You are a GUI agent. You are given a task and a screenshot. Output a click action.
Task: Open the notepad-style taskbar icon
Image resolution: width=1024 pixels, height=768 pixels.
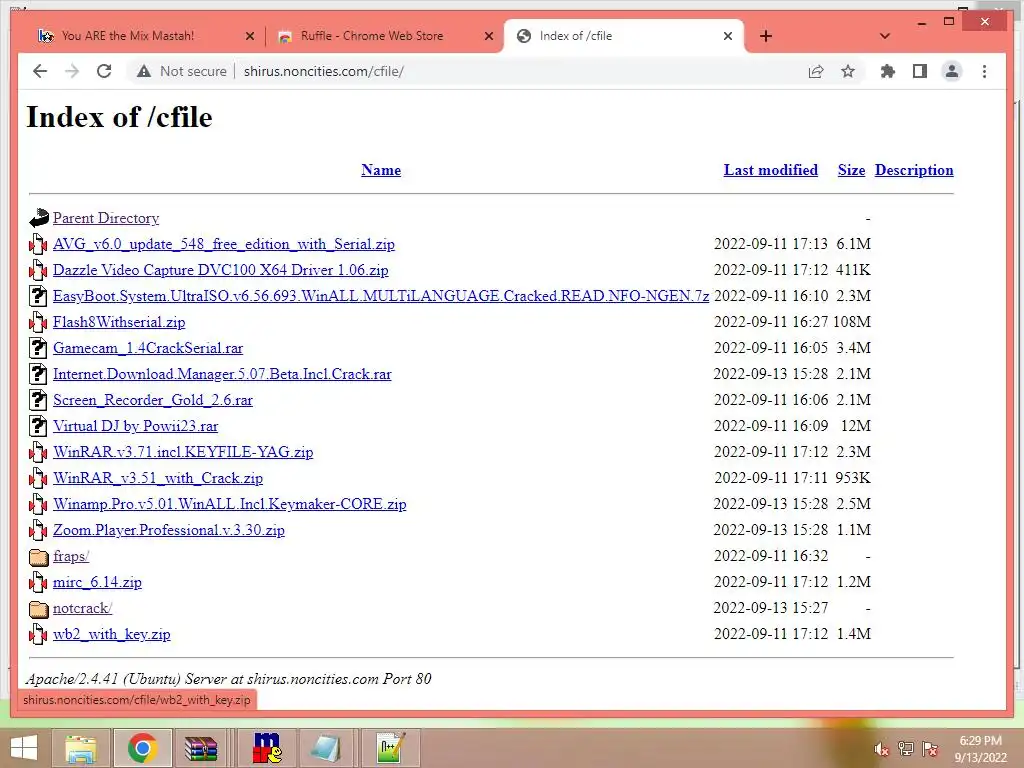click(x=325, y=748)
